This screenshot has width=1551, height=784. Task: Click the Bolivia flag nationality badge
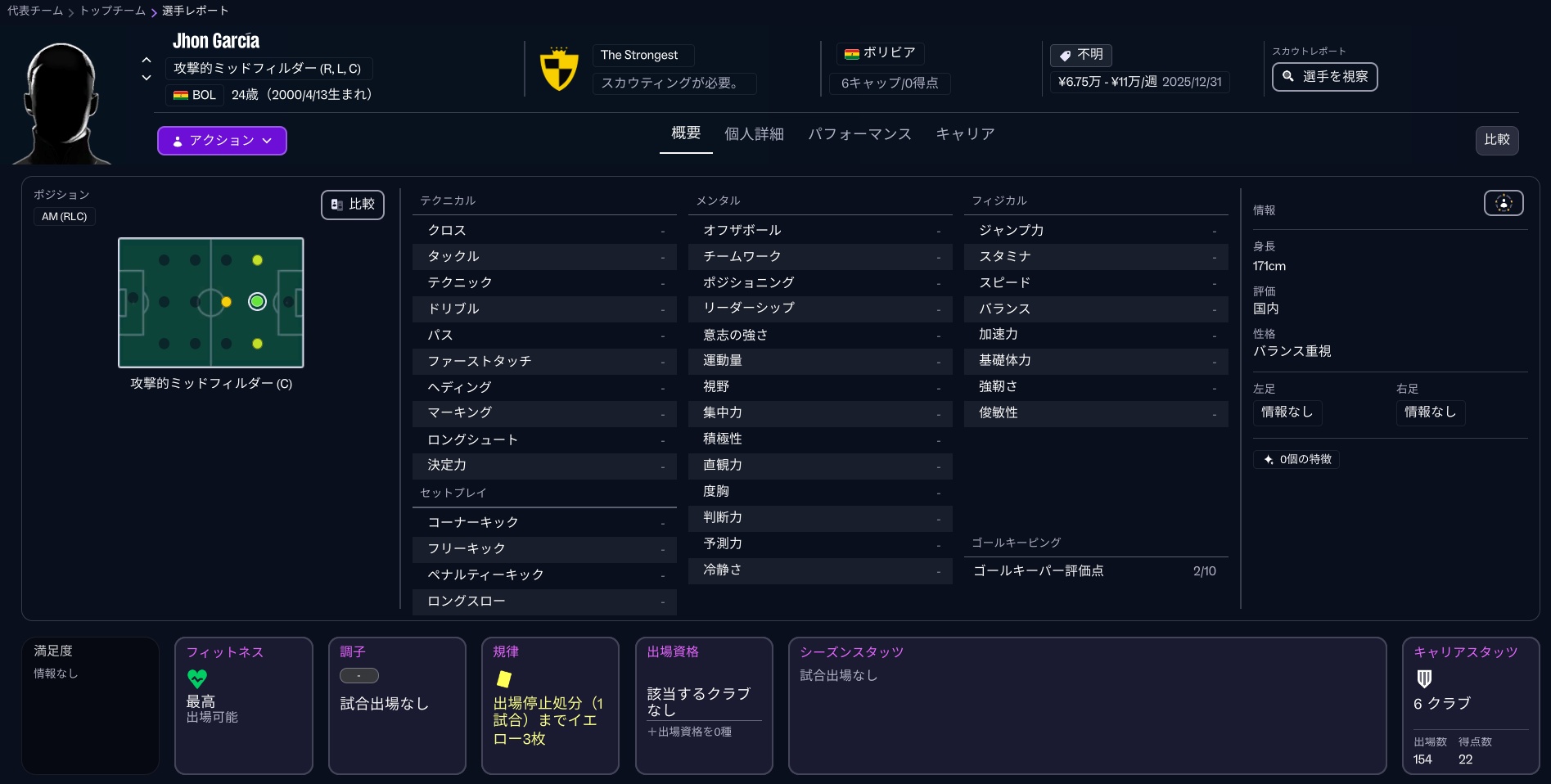tap(881, 53)
